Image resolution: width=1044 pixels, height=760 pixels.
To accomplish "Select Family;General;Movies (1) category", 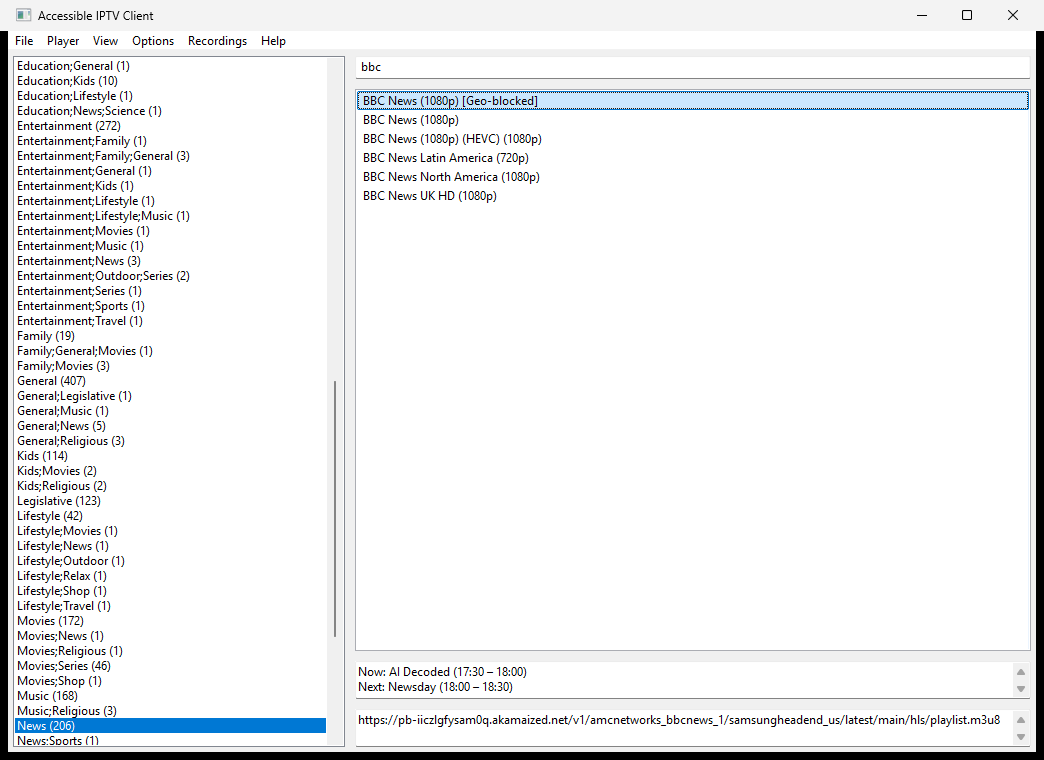I will 170,351.
